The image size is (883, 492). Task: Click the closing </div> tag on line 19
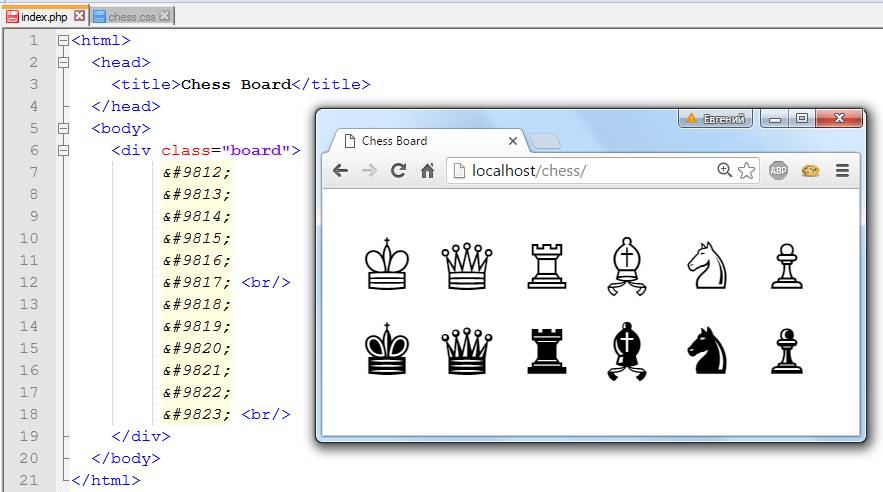(x=141, y=436)
